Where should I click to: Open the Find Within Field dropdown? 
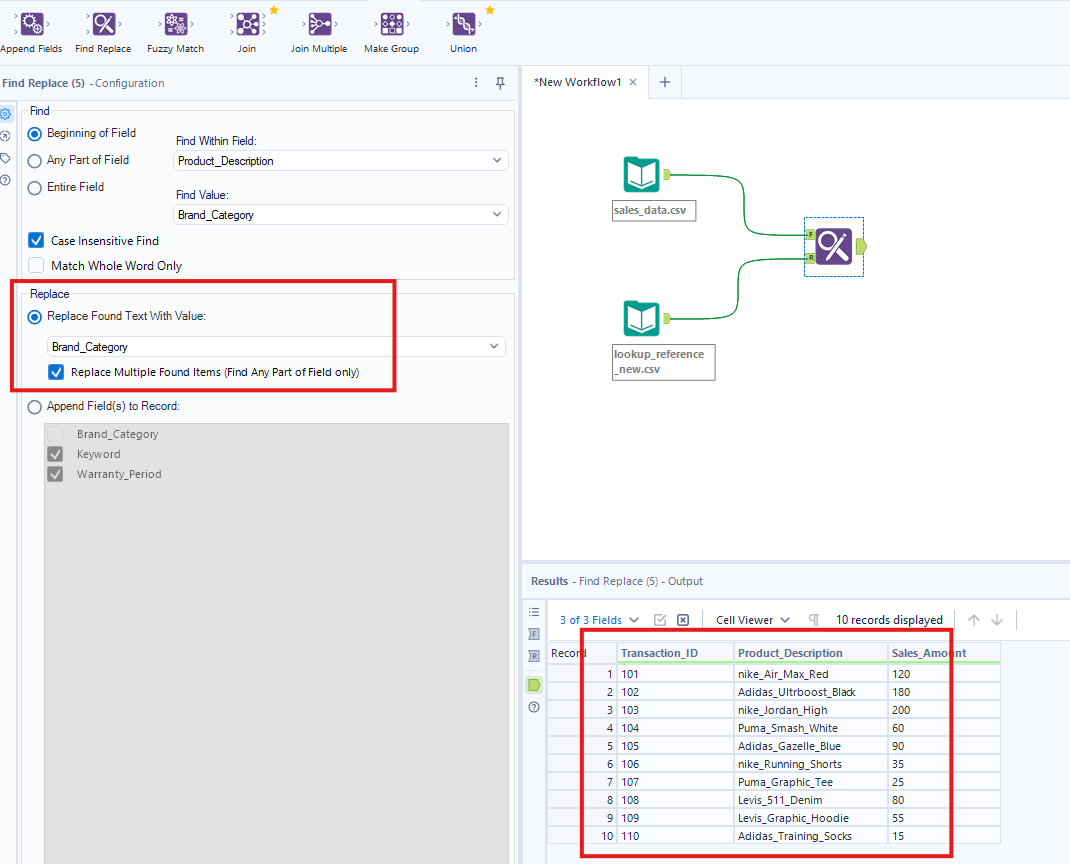point(341,160)
